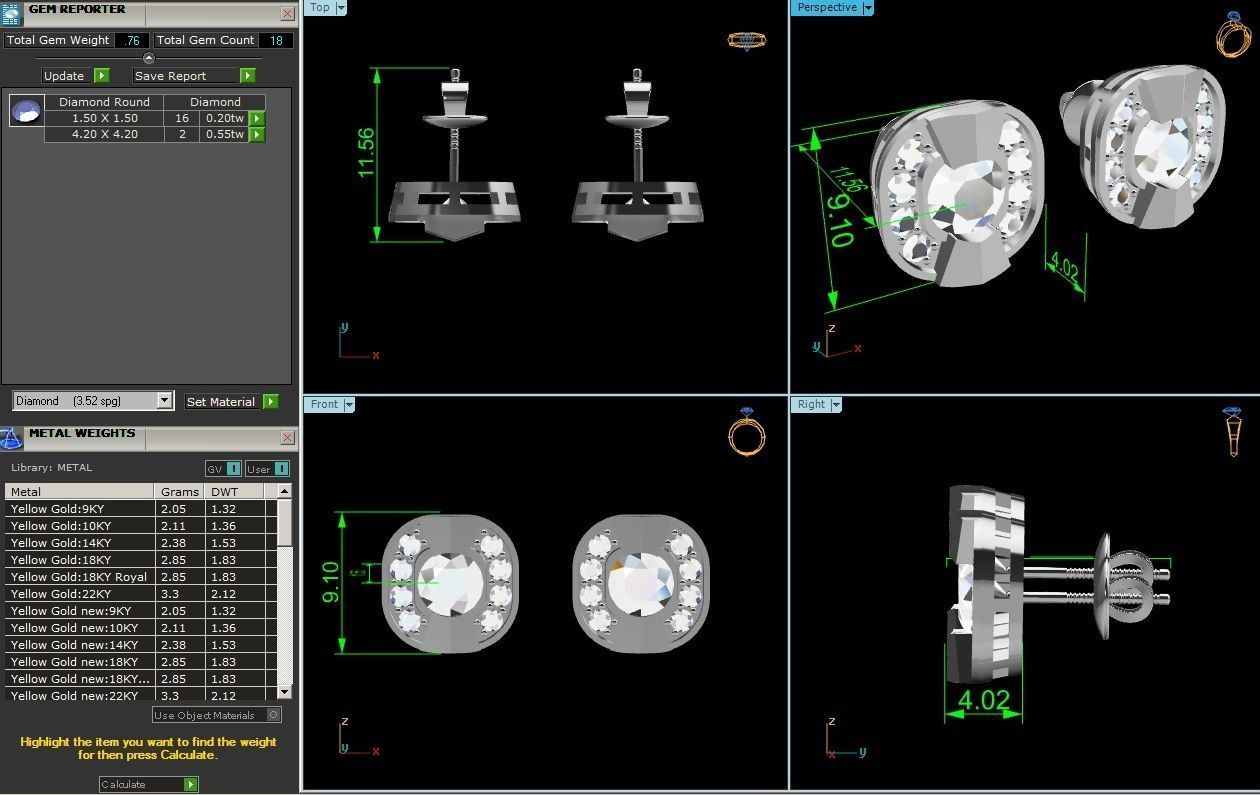Screen dimensions: 1260x795
Task: Click the Metal Weights panel icon
Action: pos(11,438)
